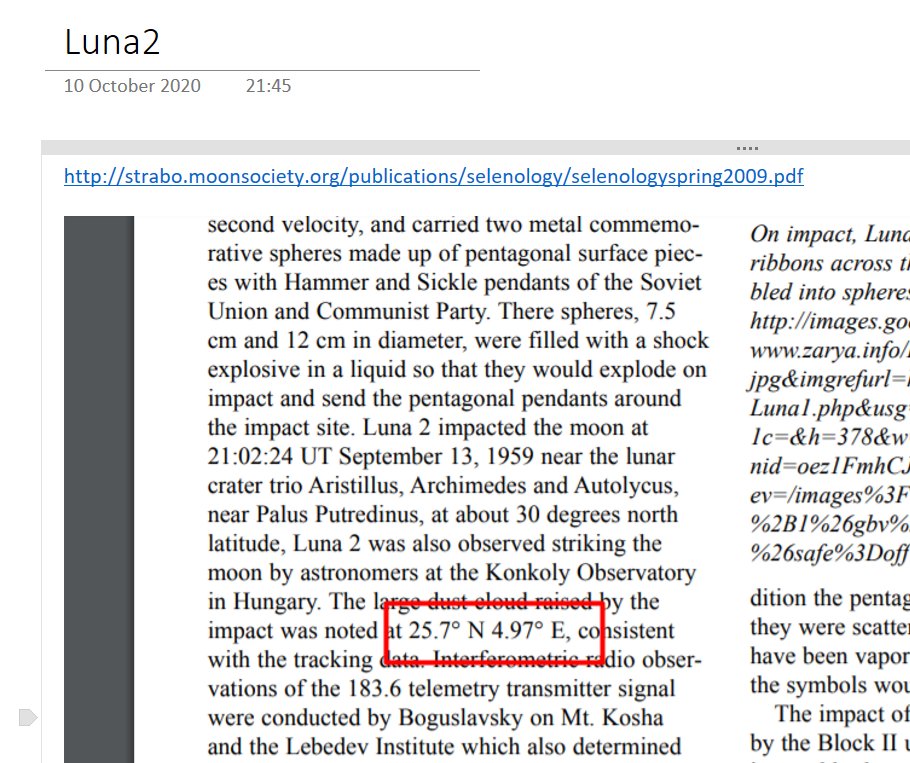Click the embedded PDF article image
Viewport: 910px width, 763px height.
[487, 489]
